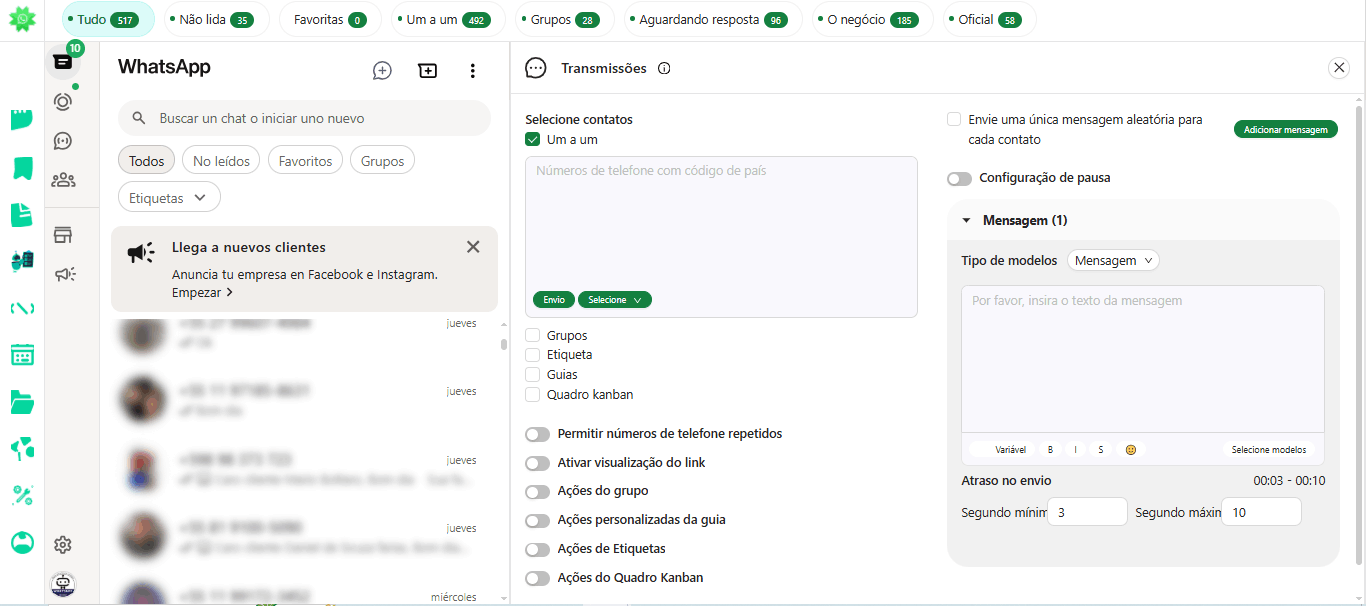1366x606 pixels.
Task: Dismiss the 'Llega a nuevos clientes' banner
Action: 473,247
